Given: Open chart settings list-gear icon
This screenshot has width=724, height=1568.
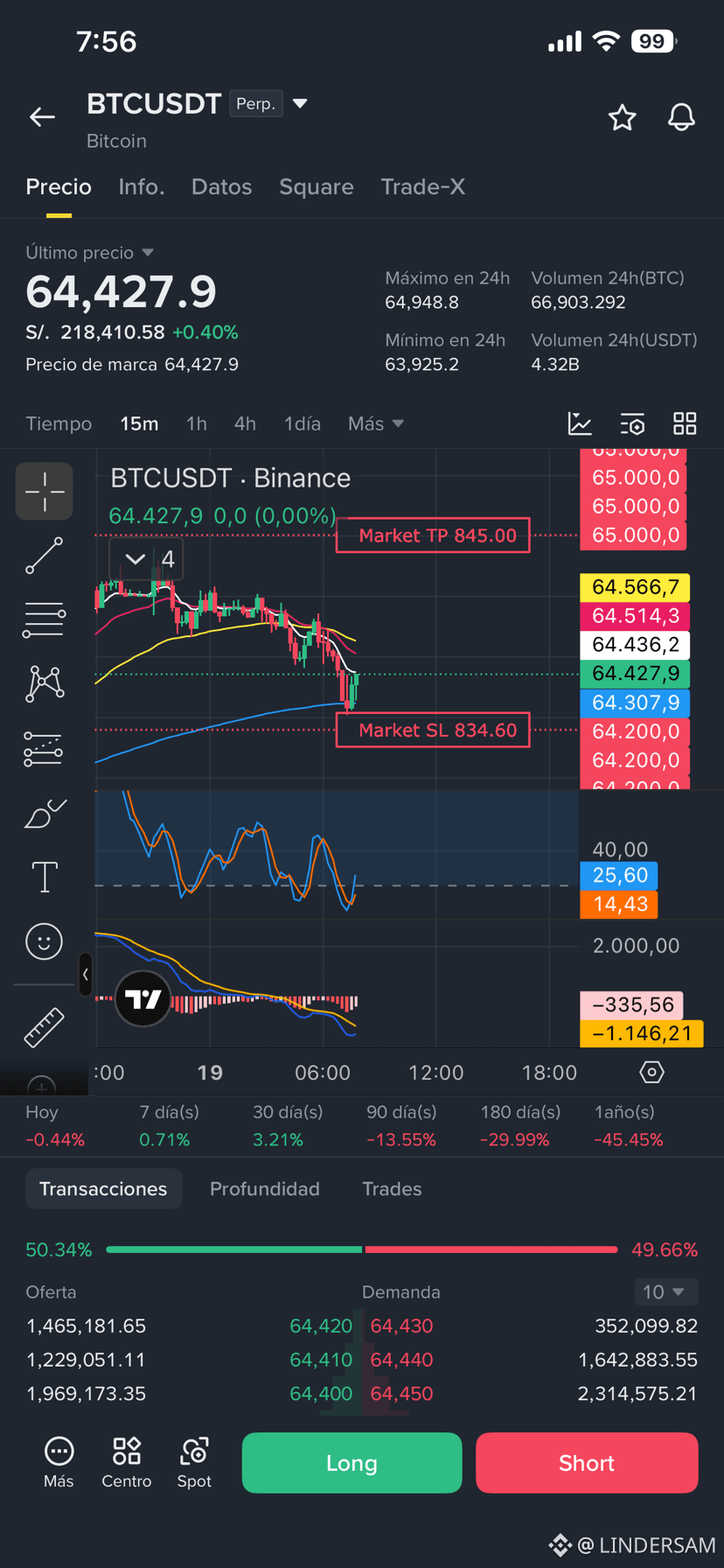Looking at the screenshot, I should 632,423.
